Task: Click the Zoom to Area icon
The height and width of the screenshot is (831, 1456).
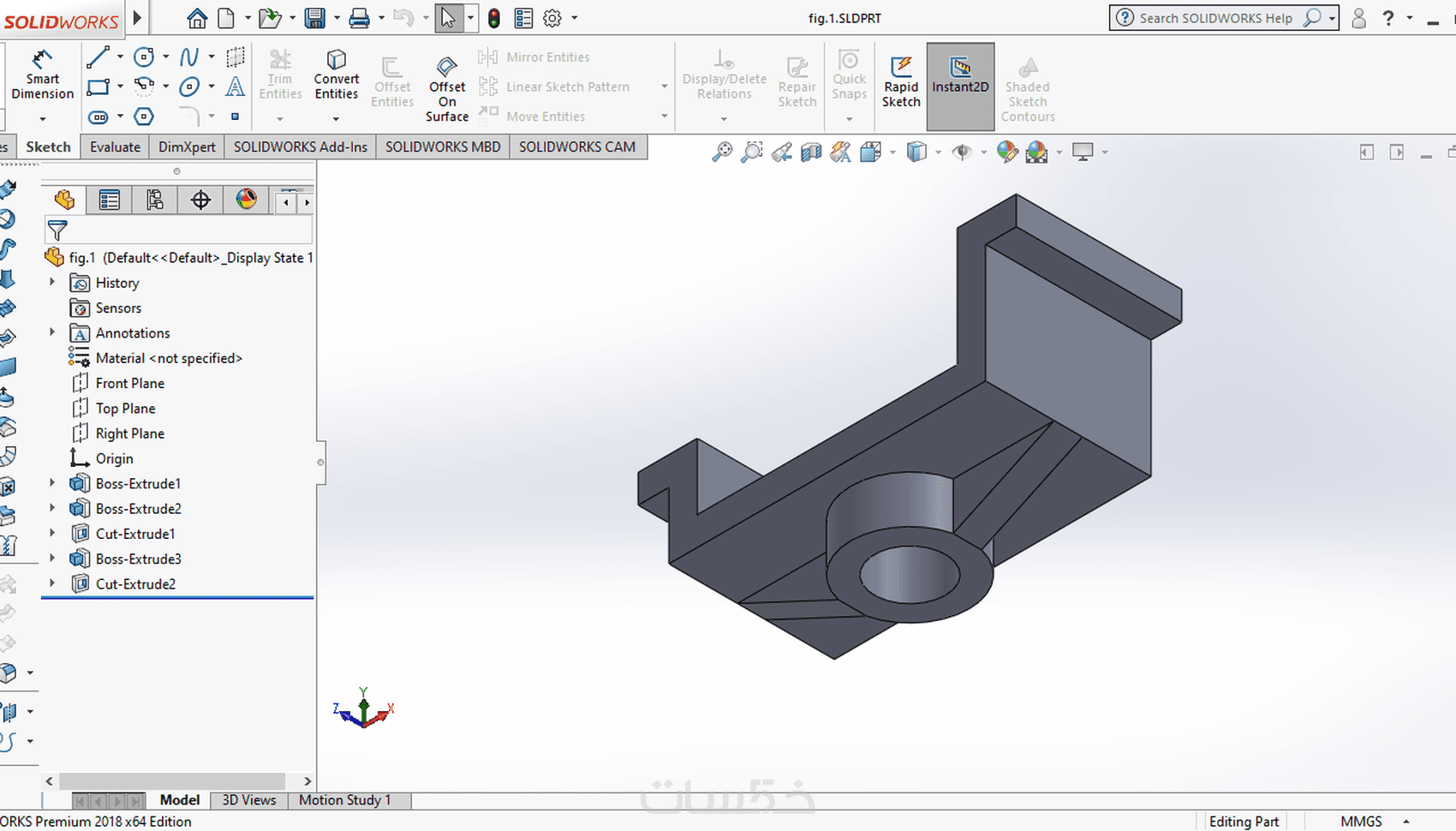Action: 751,152
